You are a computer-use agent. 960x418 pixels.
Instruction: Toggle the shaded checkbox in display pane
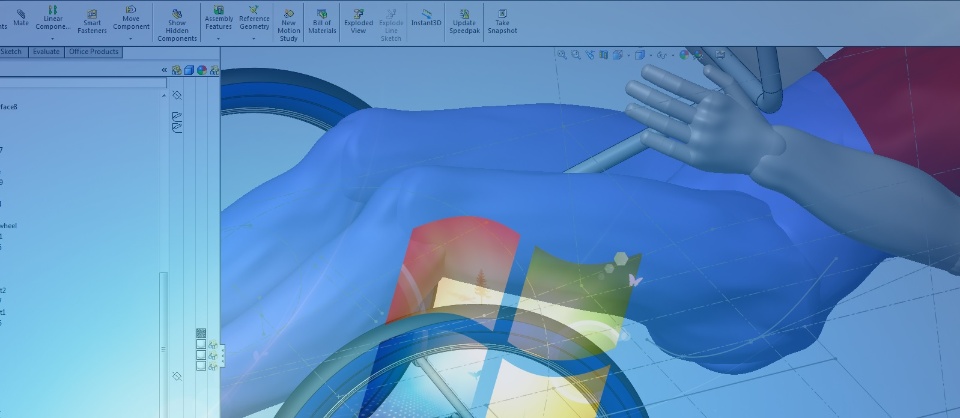(x=201, y=333)
